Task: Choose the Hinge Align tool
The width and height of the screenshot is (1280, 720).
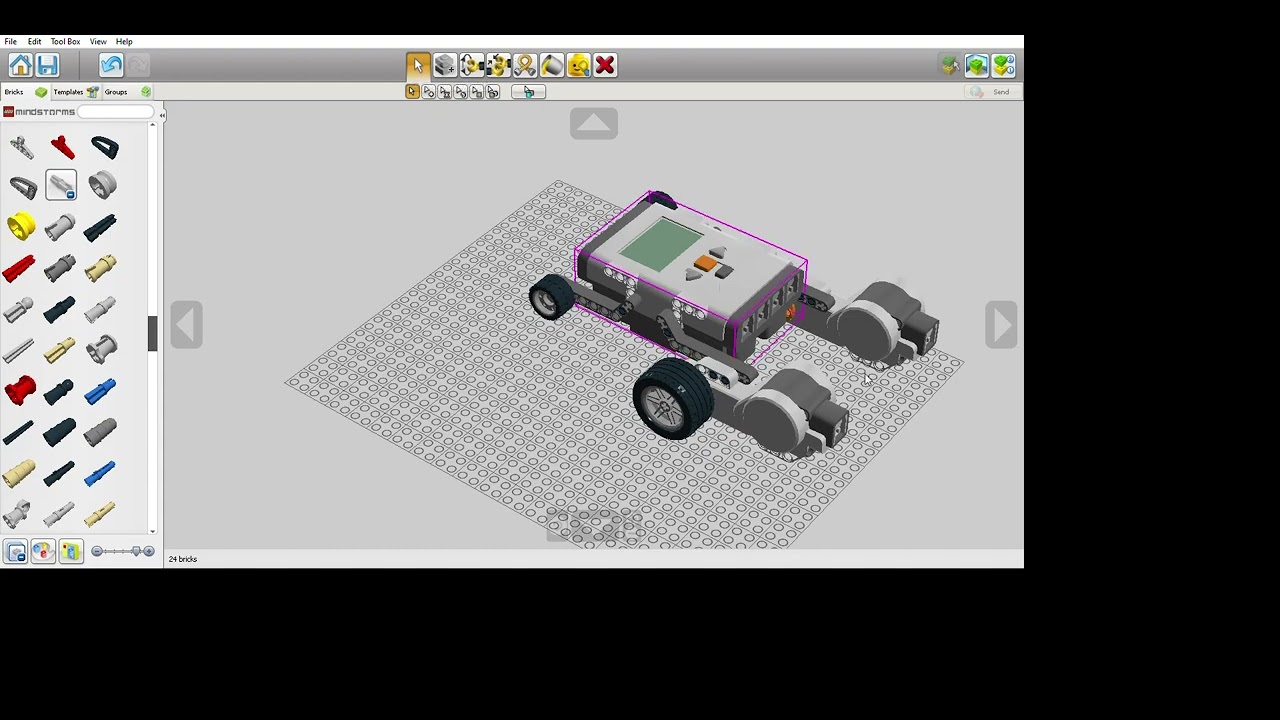Action: coord(498,66)
